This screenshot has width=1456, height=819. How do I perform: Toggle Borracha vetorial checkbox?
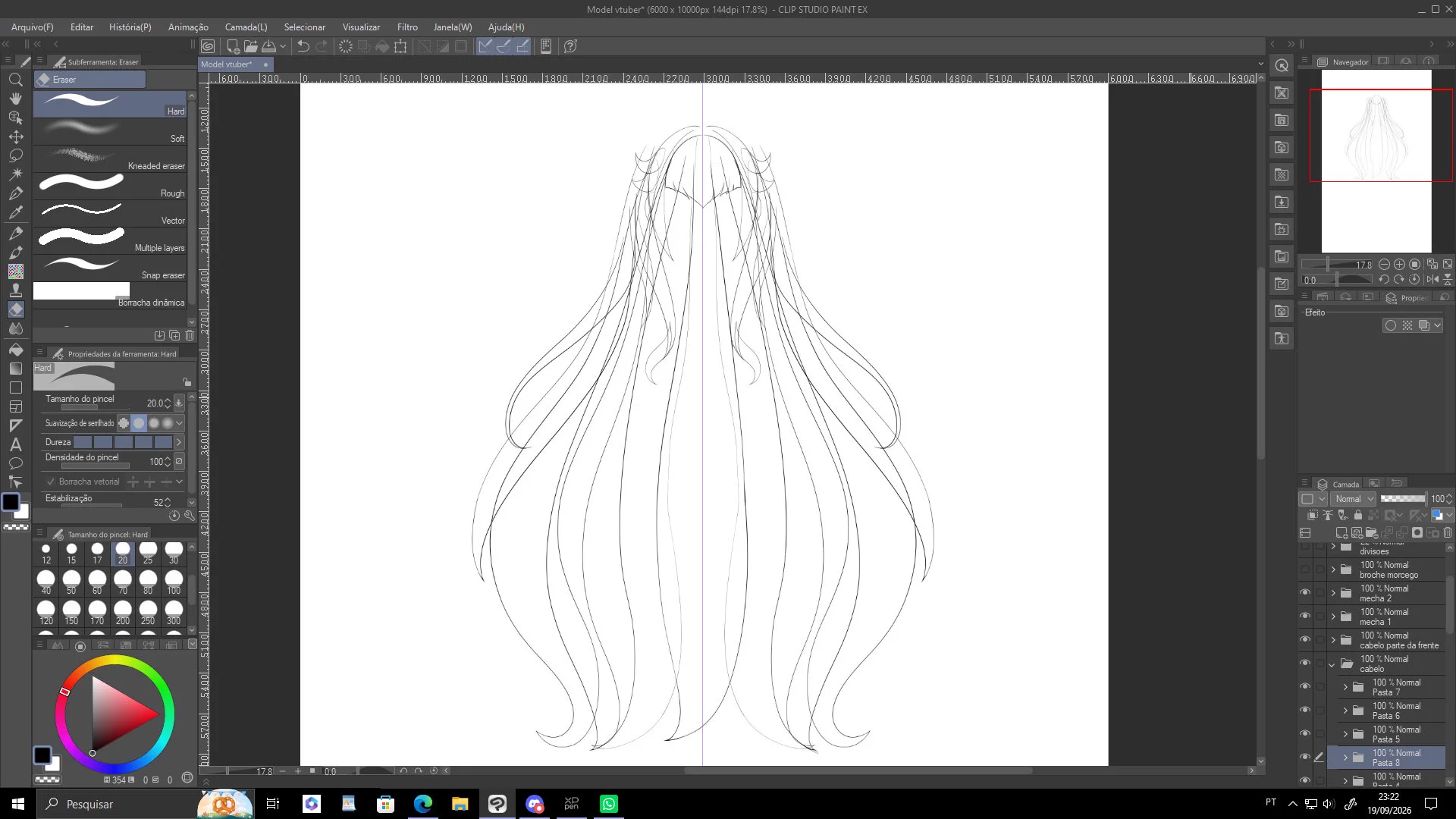[51, 482]
